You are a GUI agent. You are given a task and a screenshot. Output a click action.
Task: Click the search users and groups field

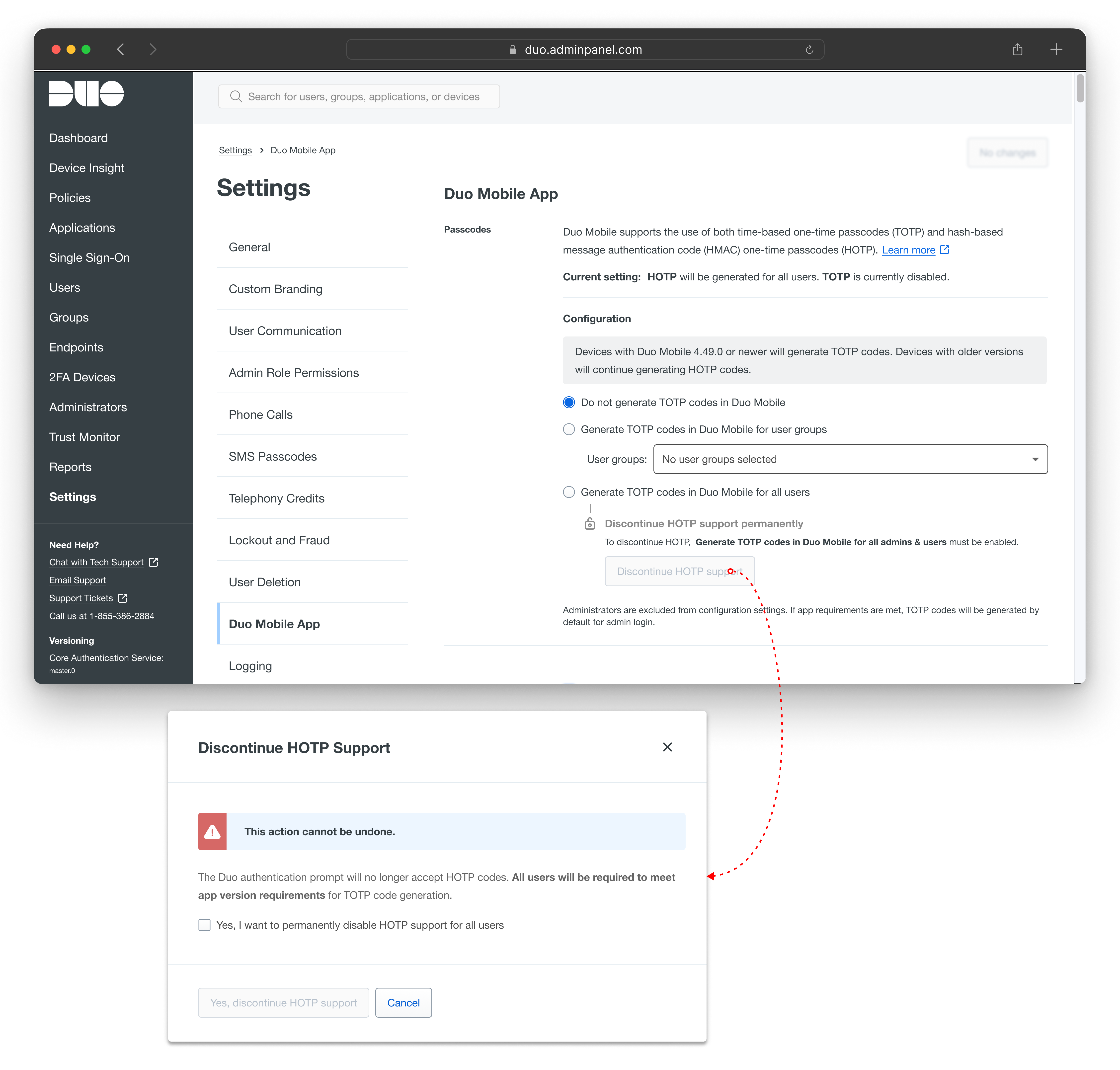(359, 96)
